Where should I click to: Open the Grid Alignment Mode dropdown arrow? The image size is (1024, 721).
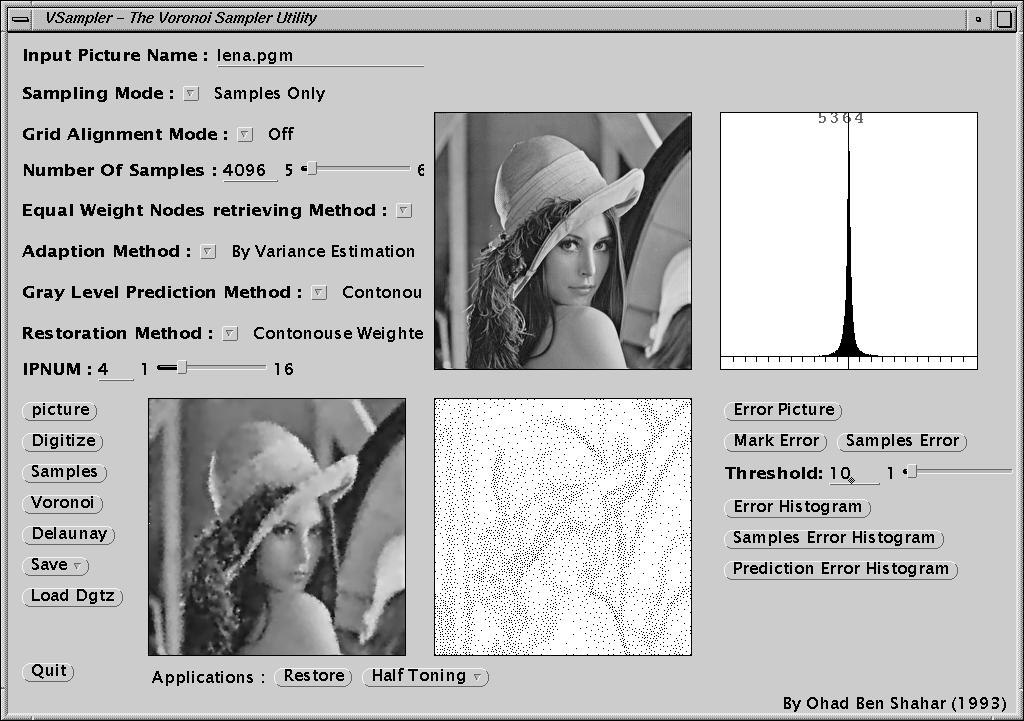point(245,135)
